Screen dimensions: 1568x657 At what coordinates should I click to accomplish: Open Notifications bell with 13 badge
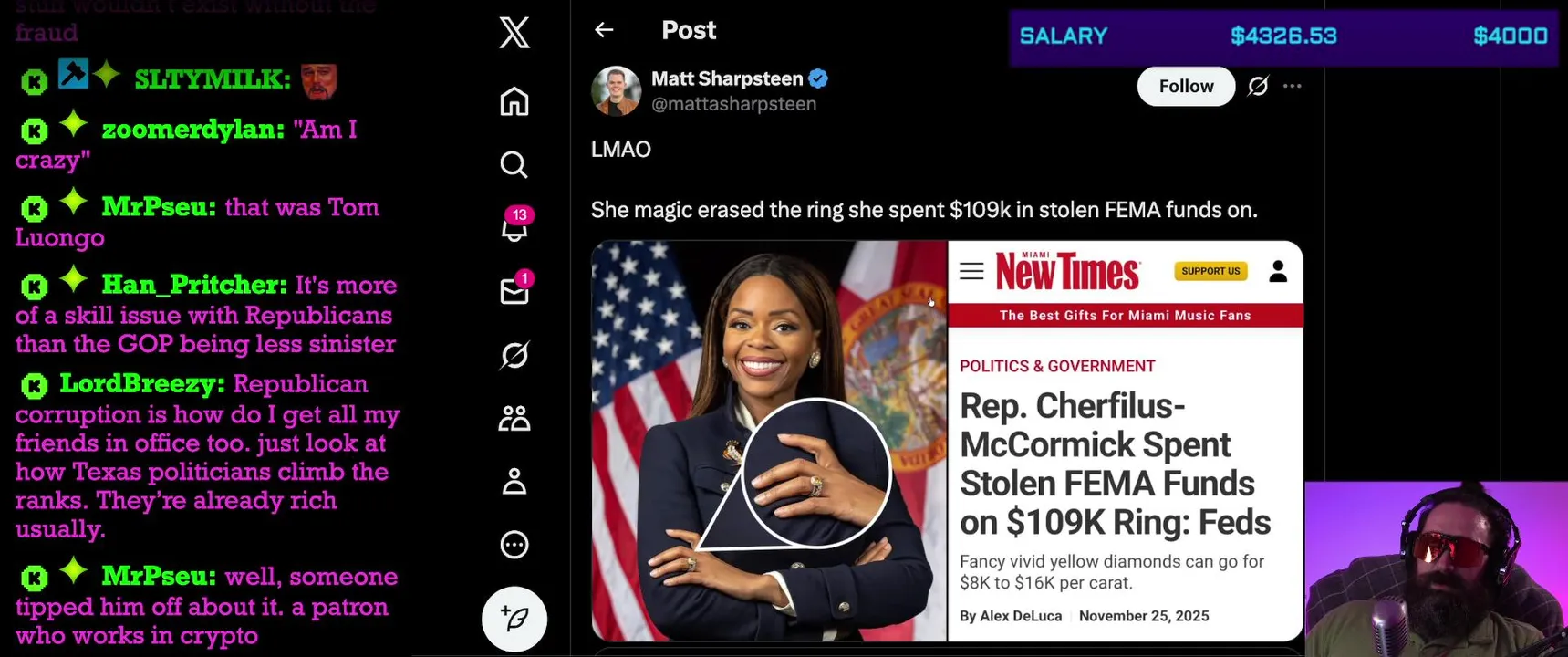pyautogui.click(x=515, y=225)
